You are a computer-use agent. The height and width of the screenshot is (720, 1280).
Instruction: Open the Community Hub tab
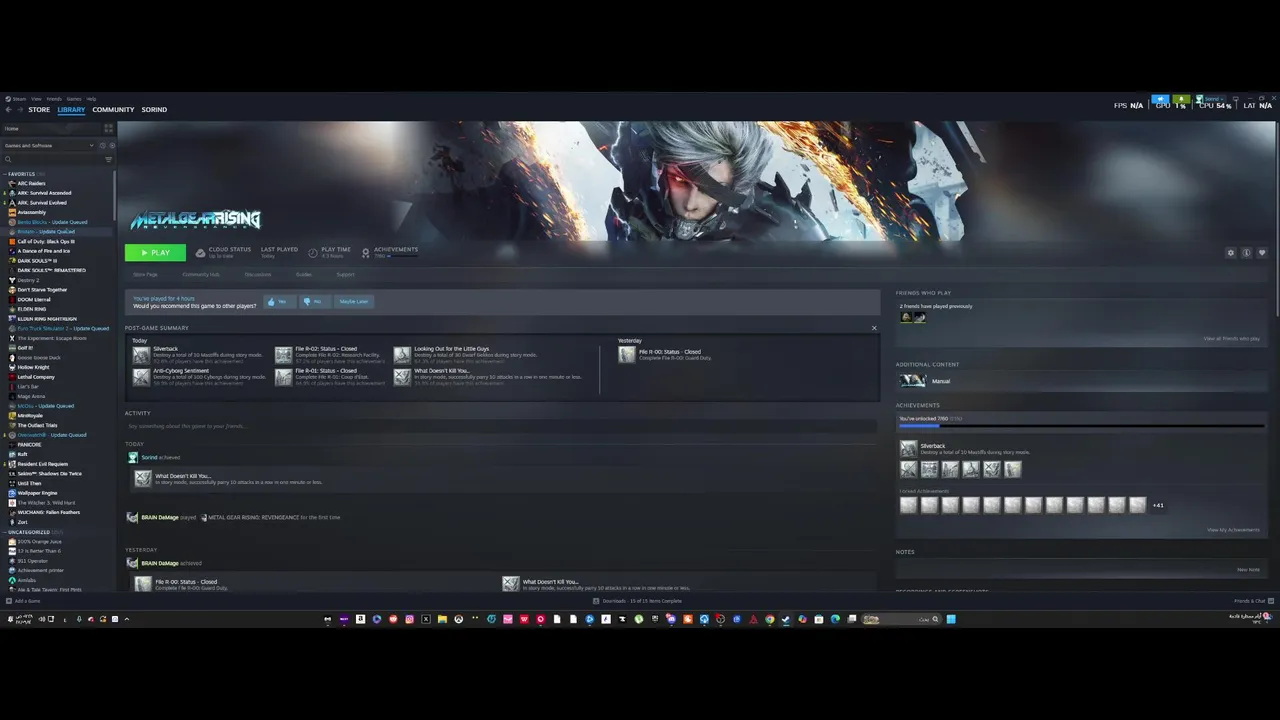click(201, 274)
